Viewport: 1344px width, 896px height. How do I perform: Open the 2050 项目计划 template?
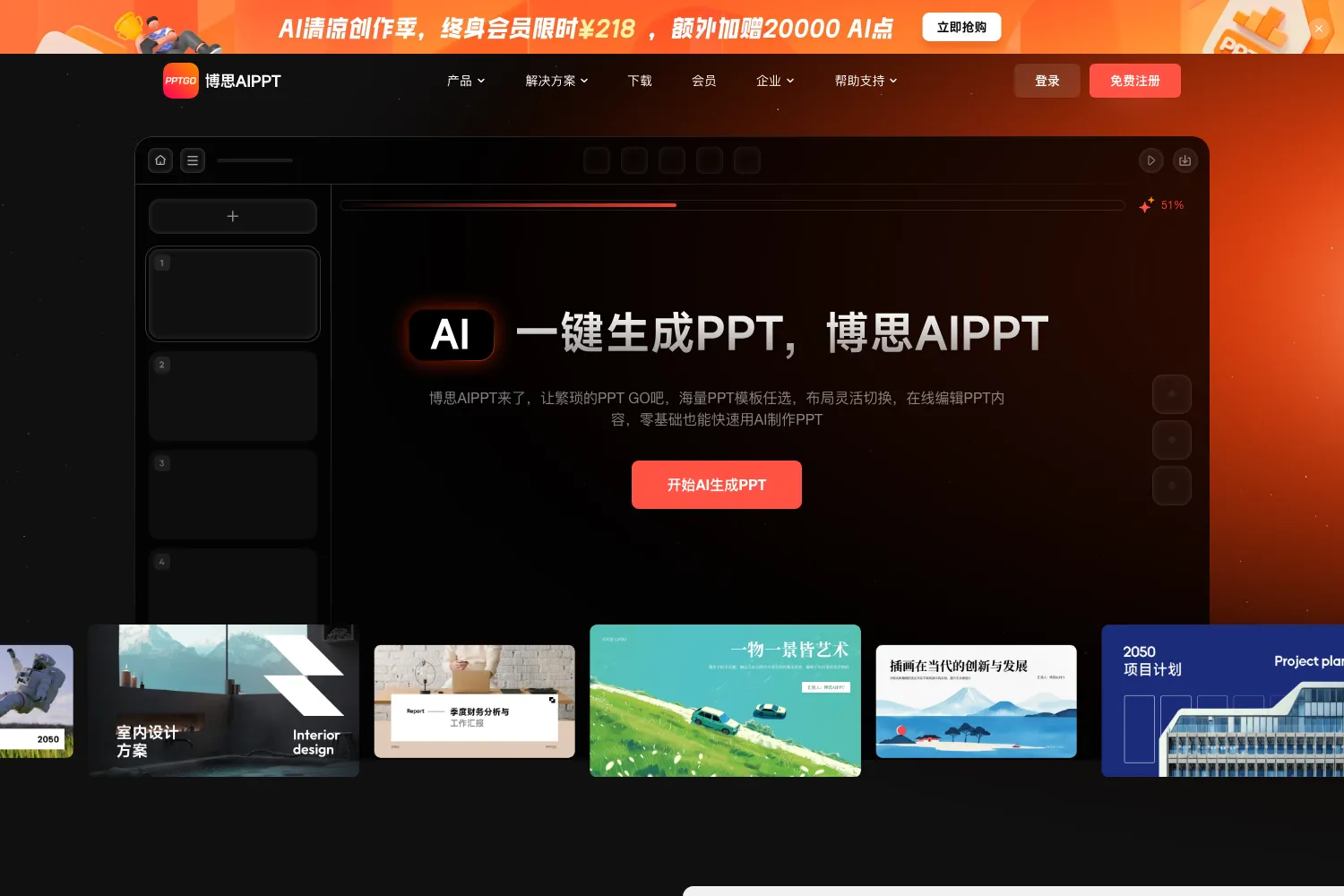[1223, 701]
